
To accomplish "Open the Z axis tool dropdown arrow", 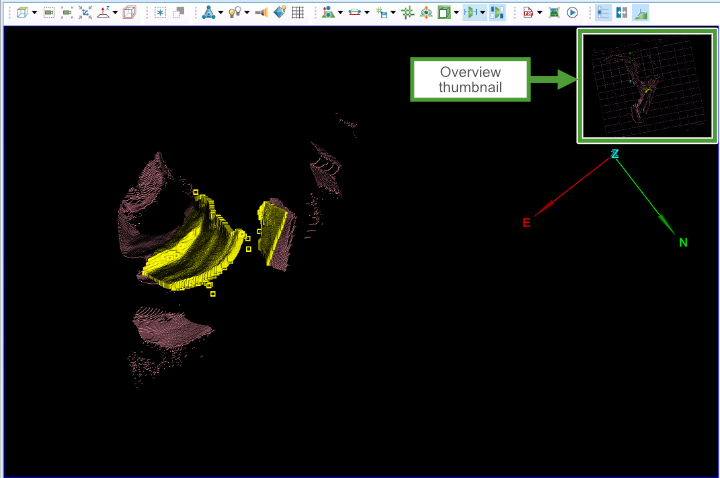I will click(115, 13).
